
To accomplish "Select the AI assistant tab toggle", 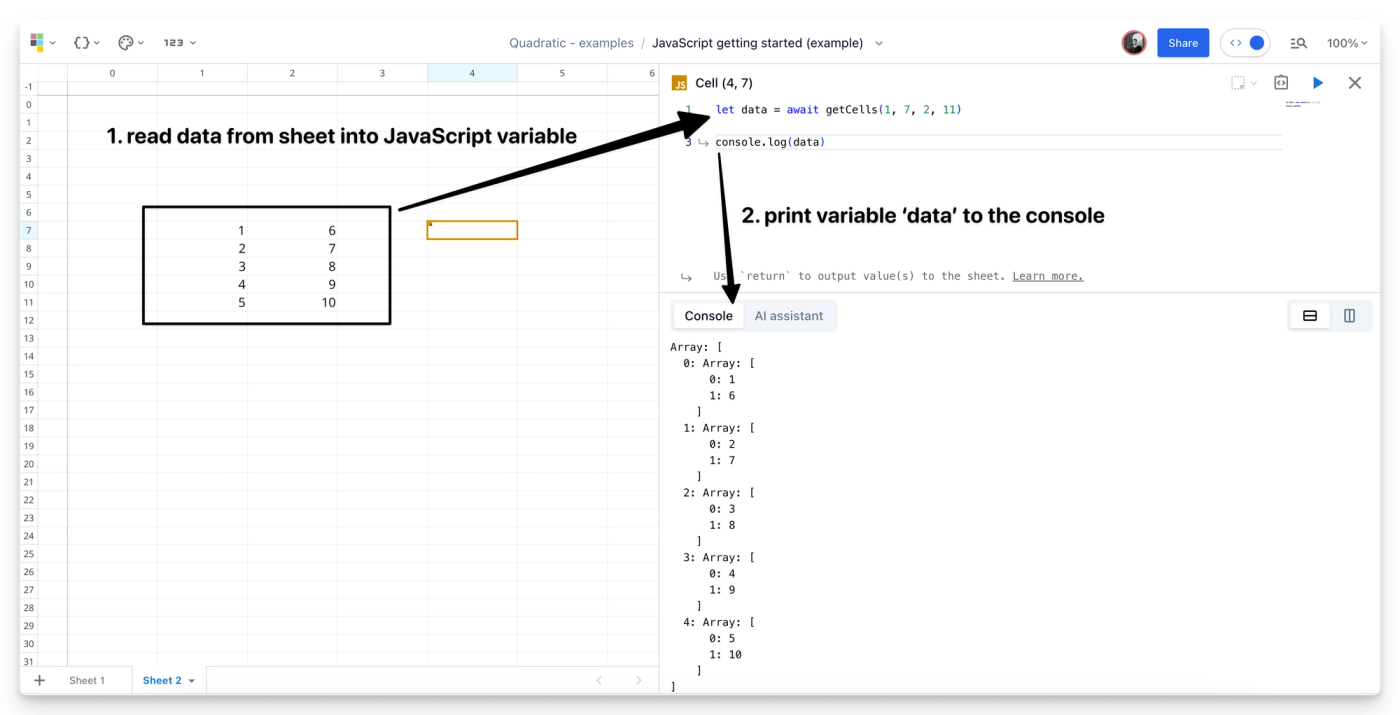I will [x=789, y=315].
